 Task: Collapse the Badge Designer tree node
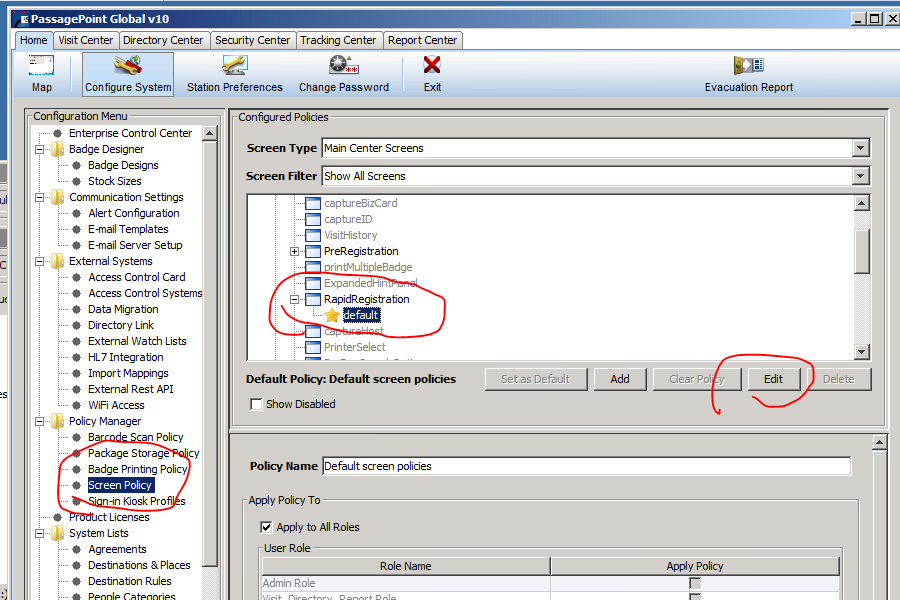pyautogui.click(x=40, y=149)
